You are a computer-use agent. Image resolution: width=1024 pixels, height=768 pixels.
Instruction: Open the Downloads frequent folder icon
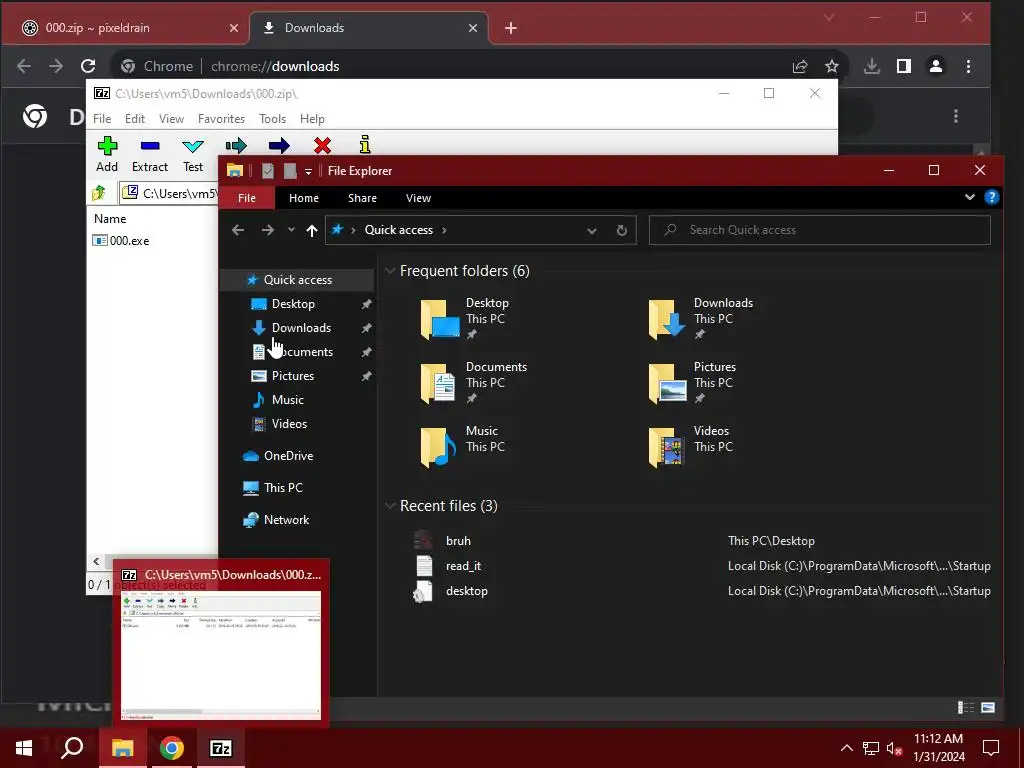click(x=667, y=319)
